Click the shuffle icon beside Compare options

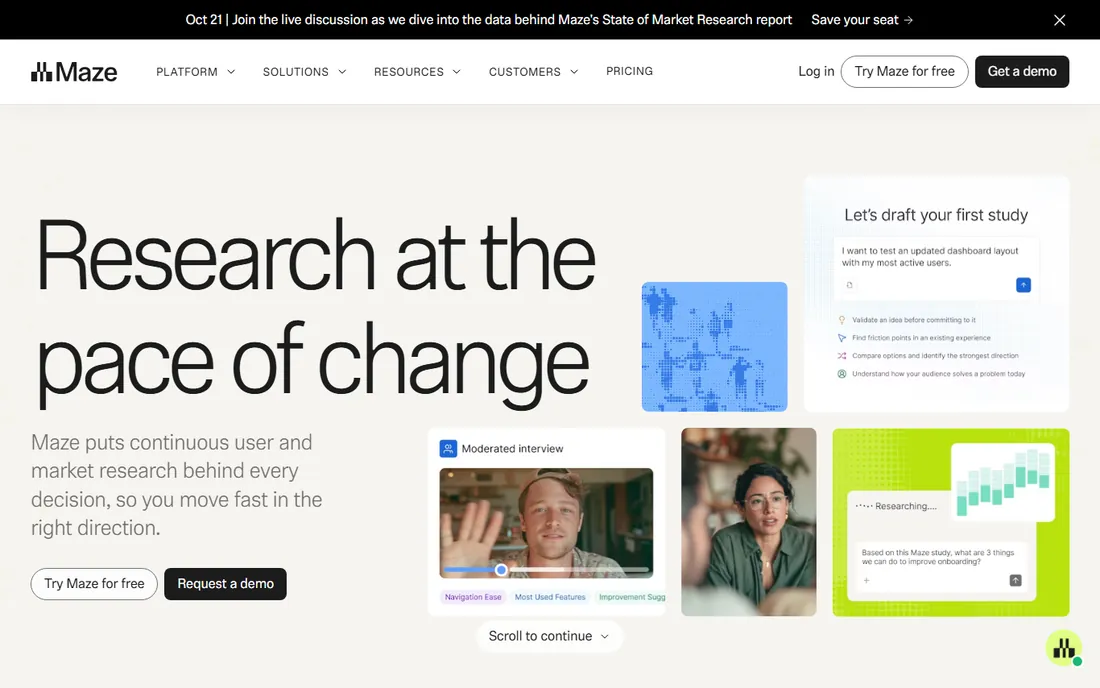[842, 356]
